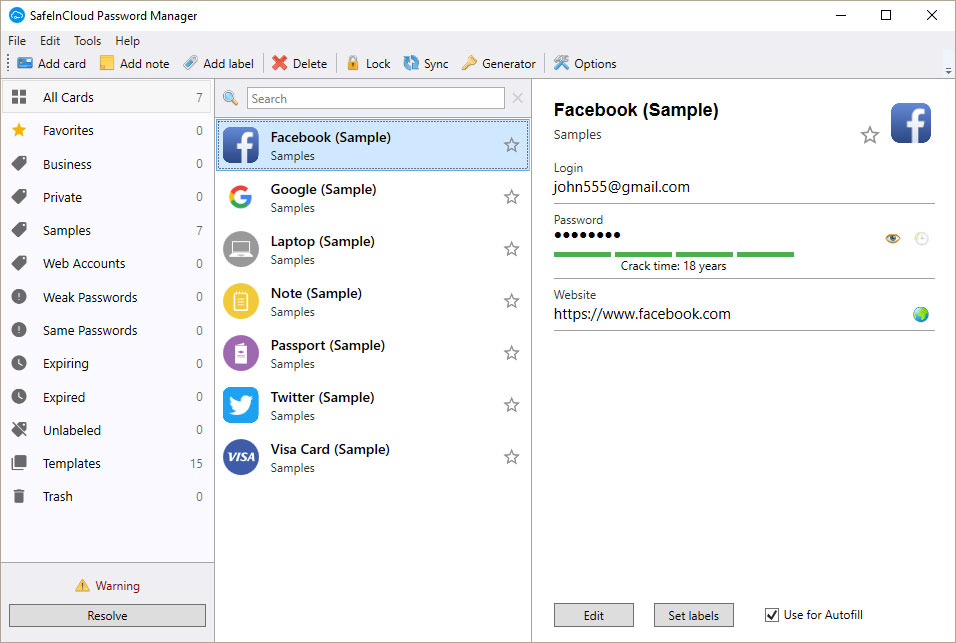The height and width of the screenshot is (643, 956).
Task: Favorite the Laptop (Sample) star
Action: [x=512, y=249]
